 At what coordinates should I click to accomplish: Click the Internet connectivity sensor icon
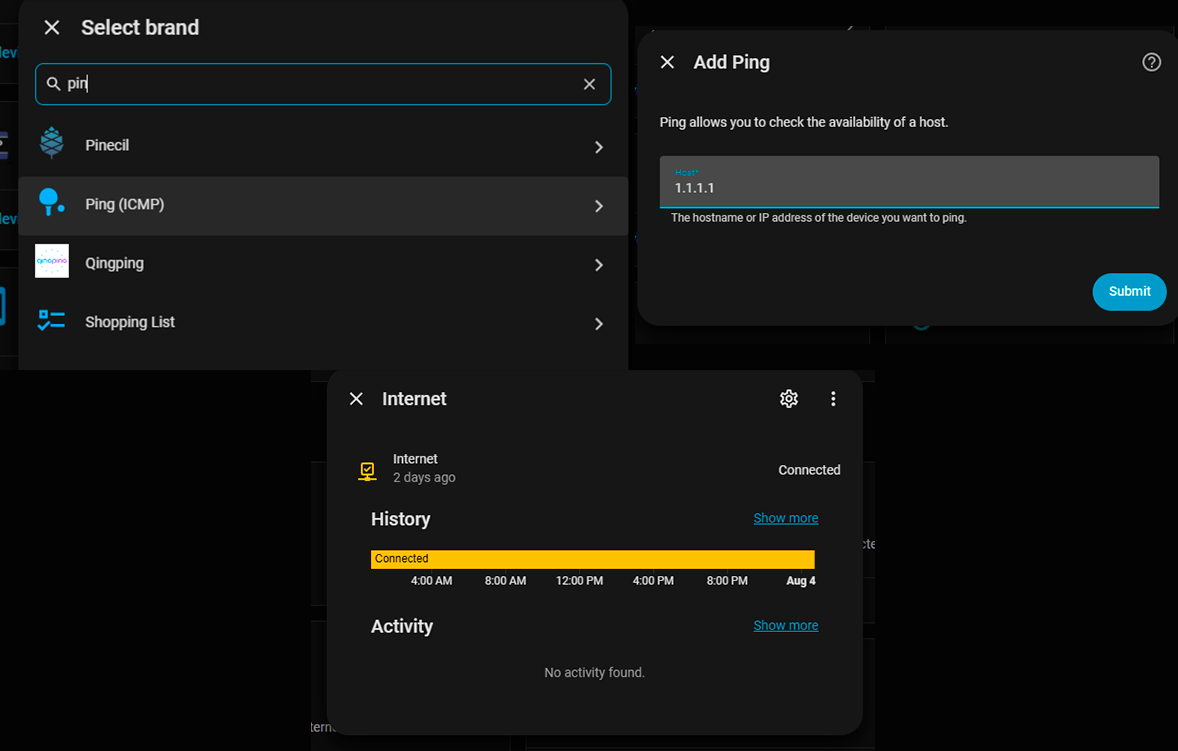point(367,471)
